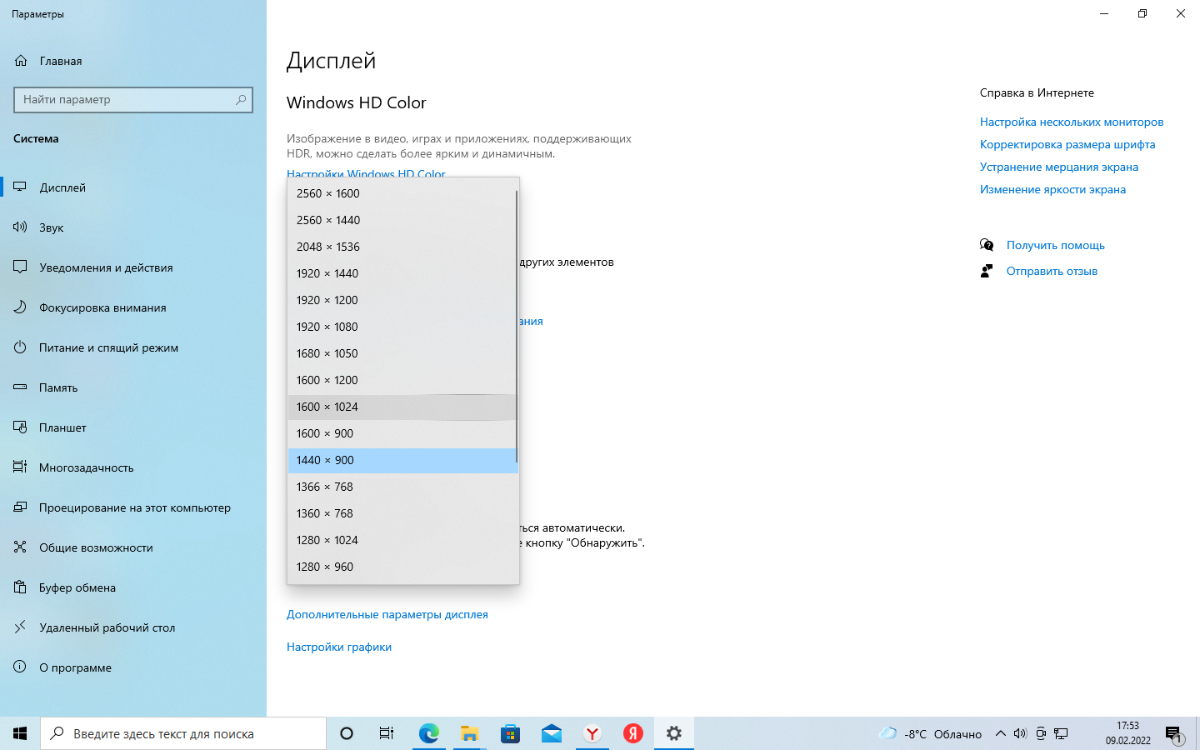Select resolution 2560 × 1600

coord(402,193)
